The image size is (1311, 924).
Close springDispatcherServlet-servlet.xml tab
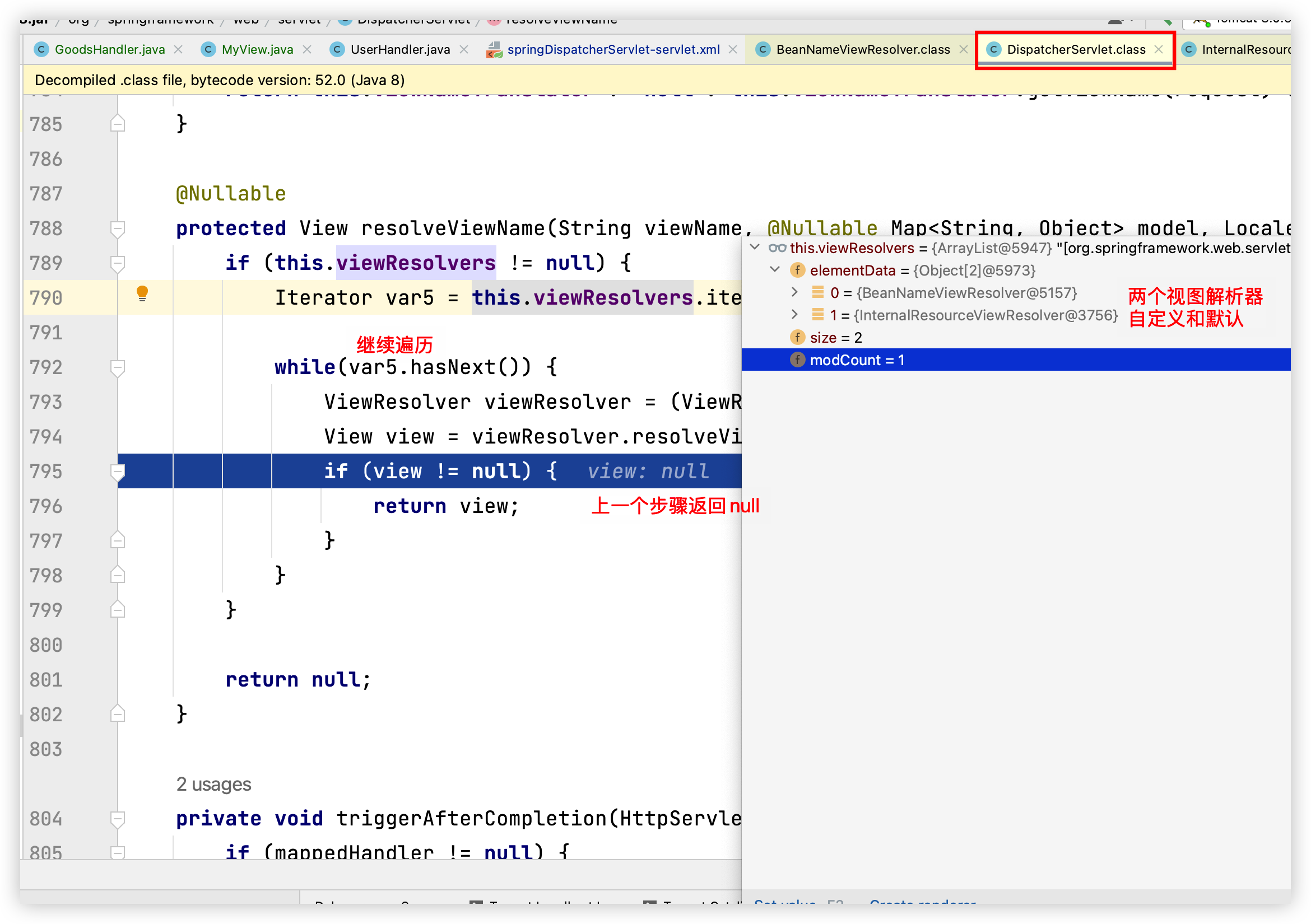click(733, 50)
